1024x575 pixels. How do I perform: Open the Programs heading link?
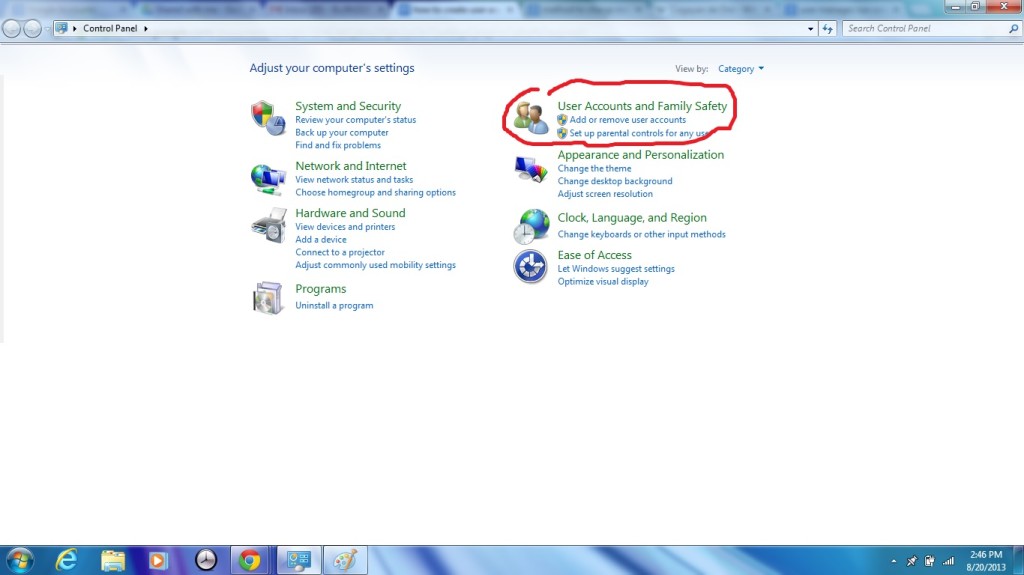[x=321, y=289]
